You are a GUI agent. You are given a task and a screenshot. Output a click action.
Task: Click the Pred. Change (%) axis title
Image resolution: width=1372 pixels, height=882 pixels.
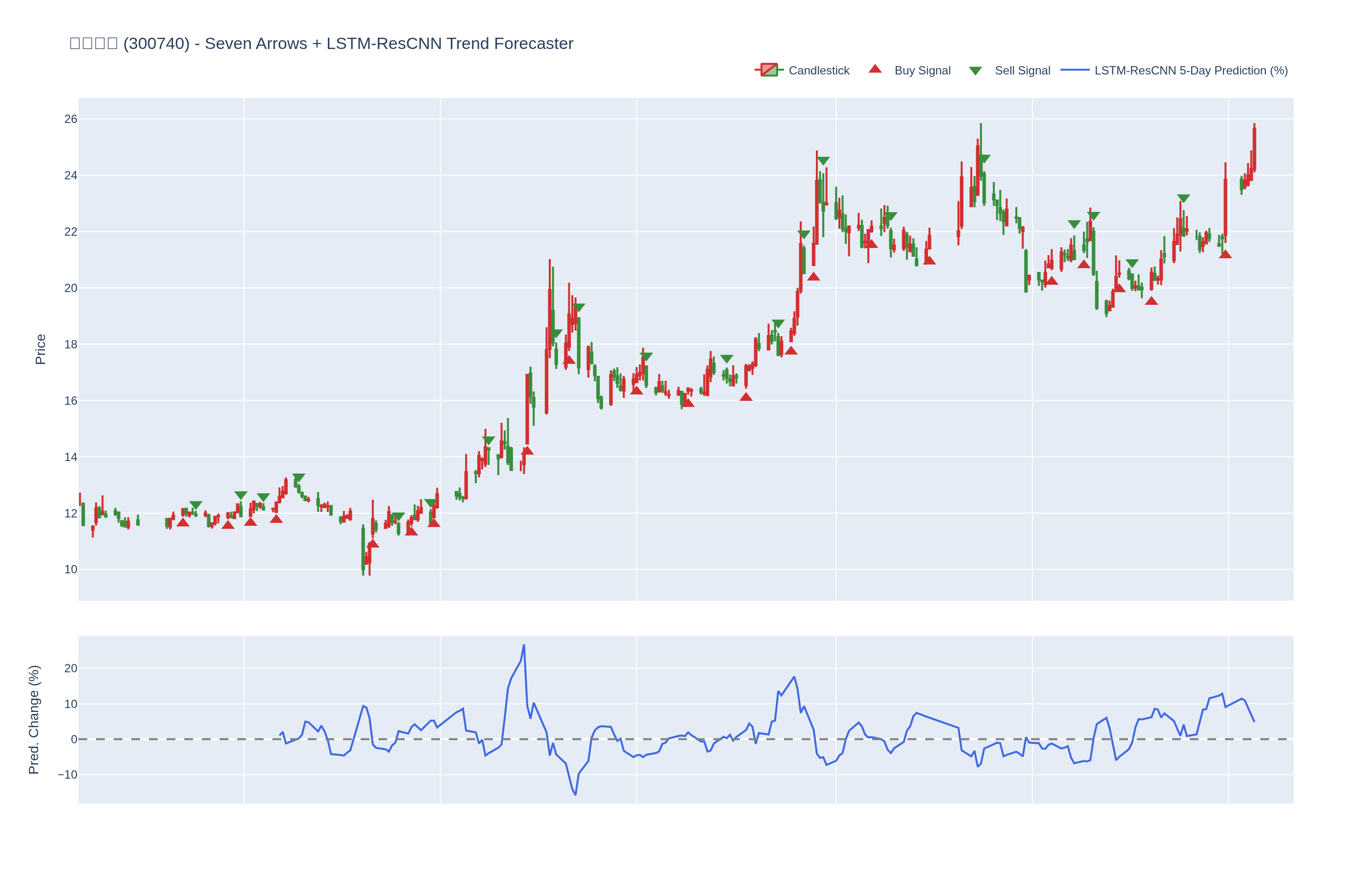pyautogui.click(x=34, y=719)
